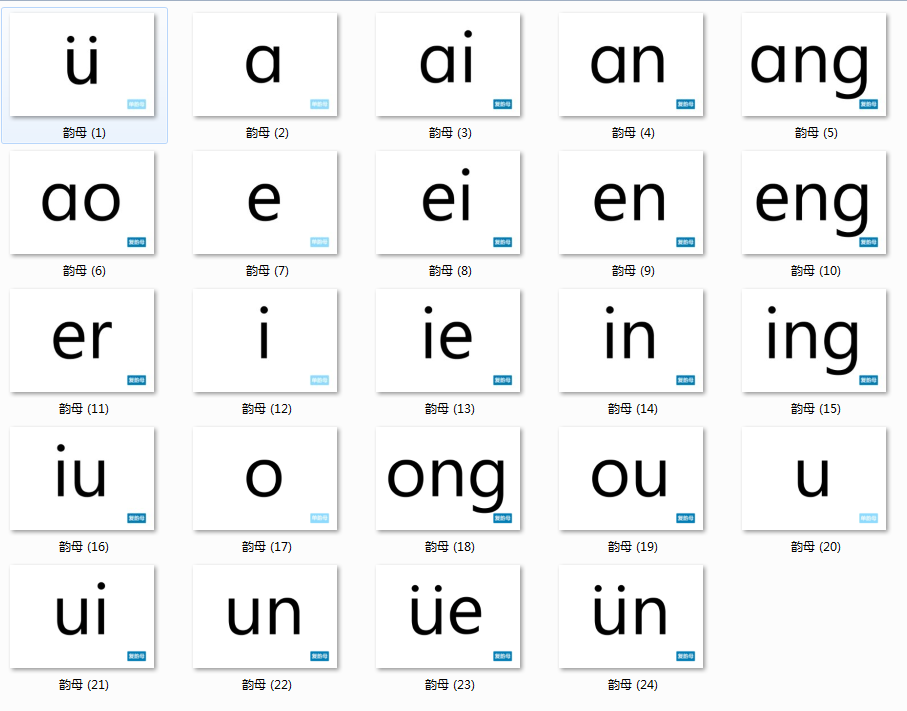Select the thumbnail showing letter a
This screenshot has height=711, width=907.
coord(265,64)
